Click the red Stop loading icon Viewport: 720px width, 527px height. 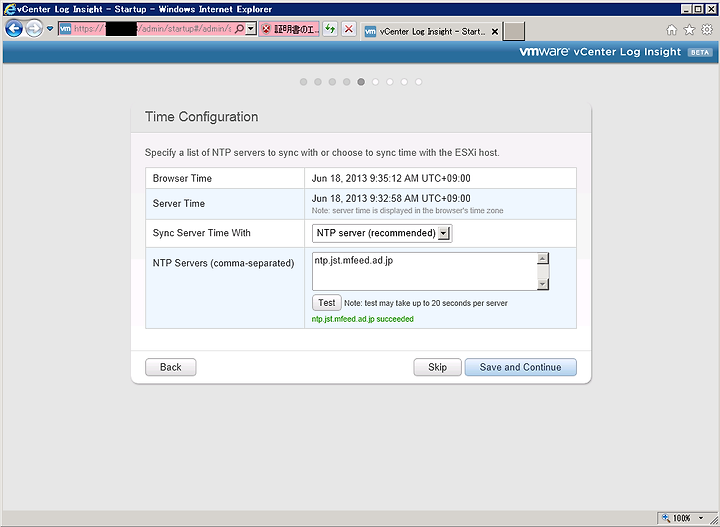pyautogui.click(x=349, y=29)
